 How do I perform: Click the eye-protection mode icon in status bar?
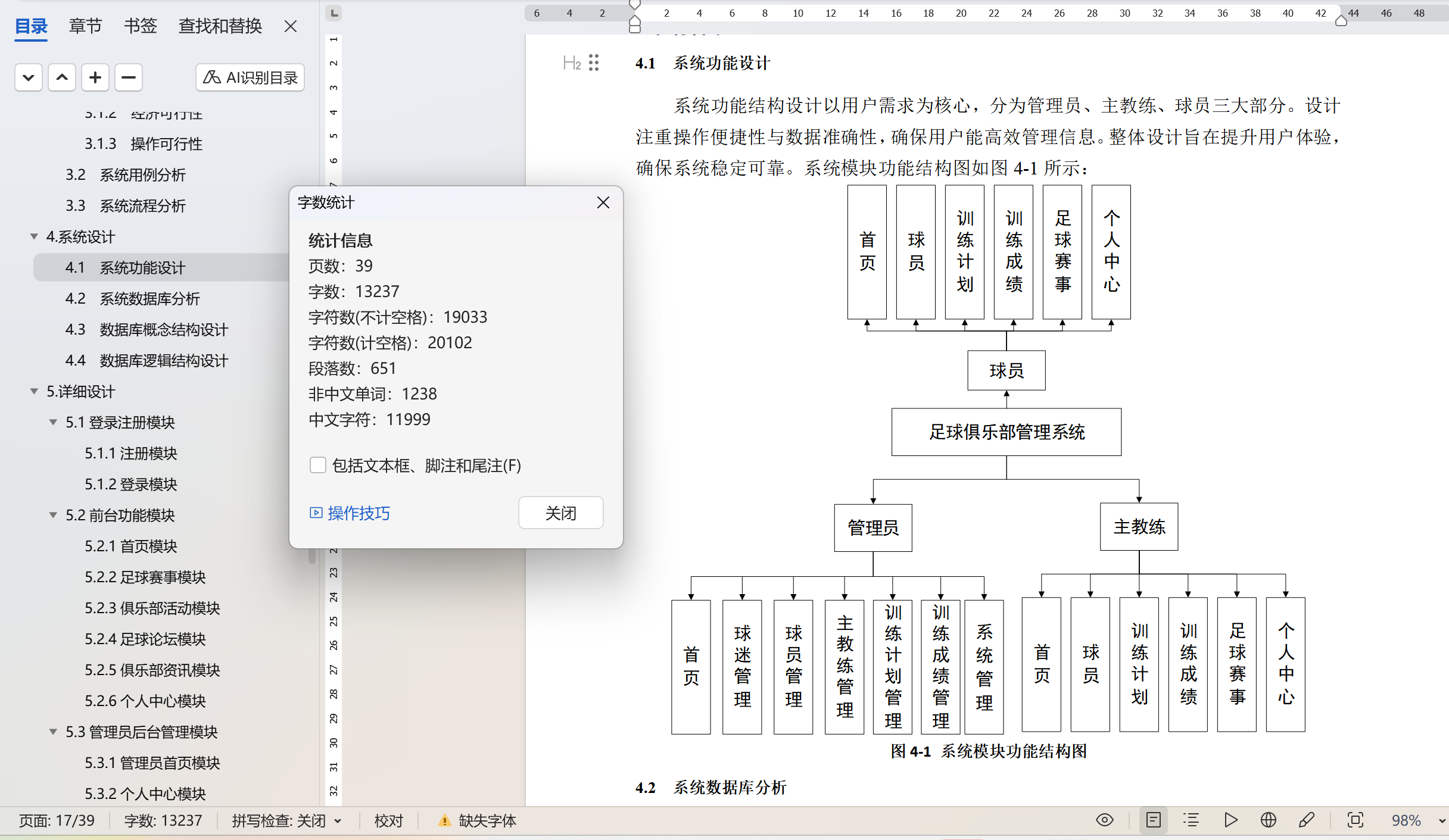(x=1104, y=820)
